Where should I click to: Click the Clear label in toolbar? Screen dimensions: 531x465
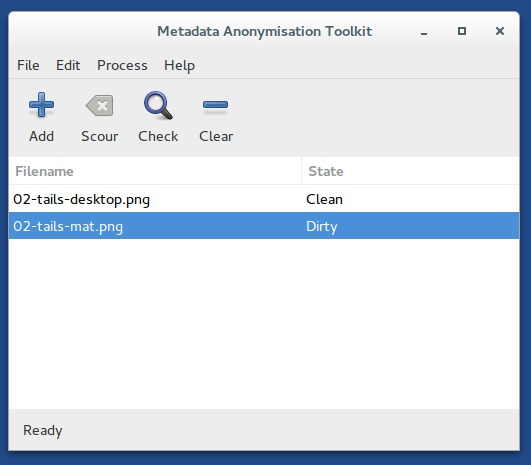pyautogui.click(x=216, y=136)
